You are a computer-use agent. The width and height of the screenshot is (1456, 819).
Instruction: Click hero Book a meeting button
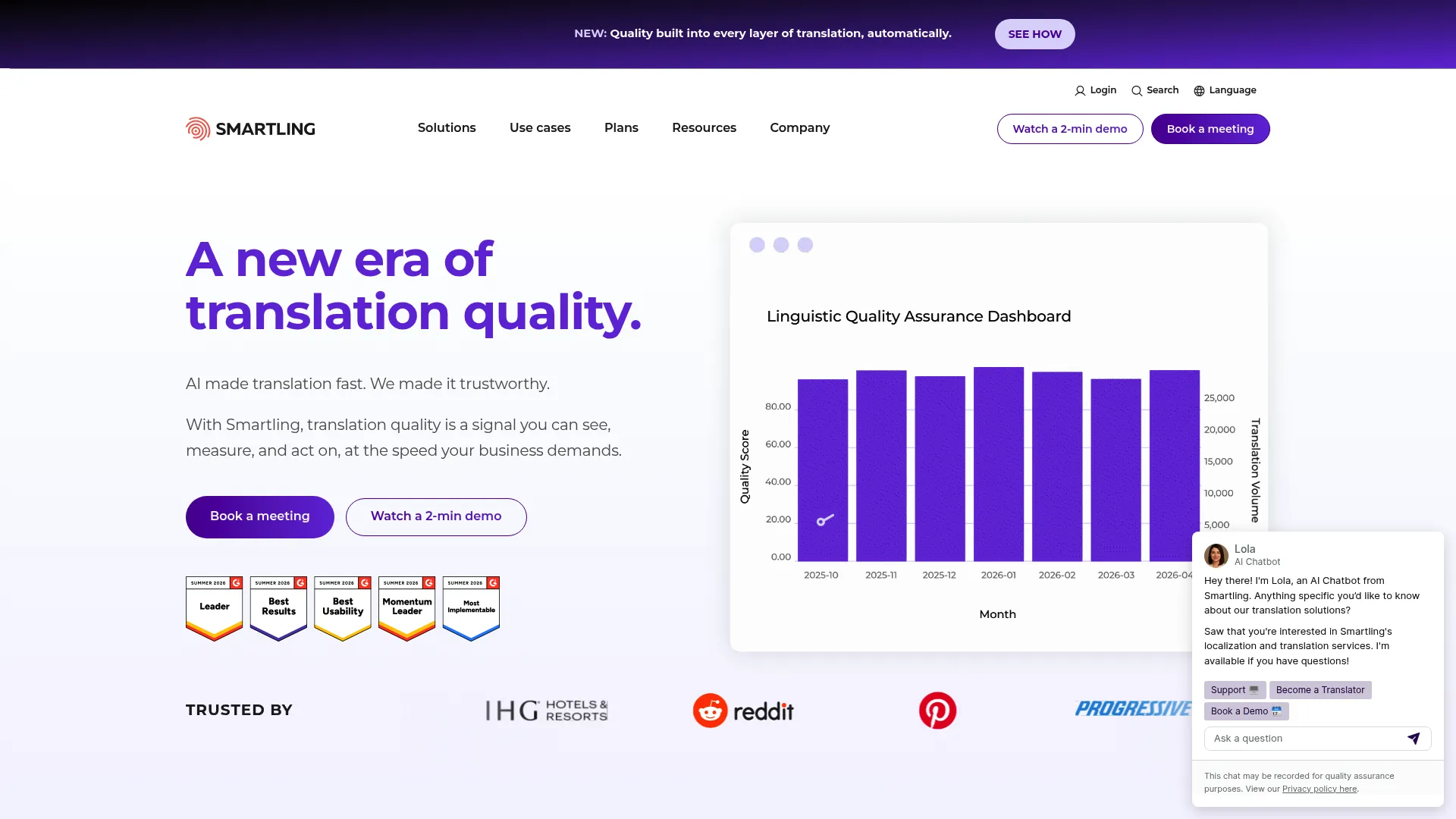click(260, 516)
